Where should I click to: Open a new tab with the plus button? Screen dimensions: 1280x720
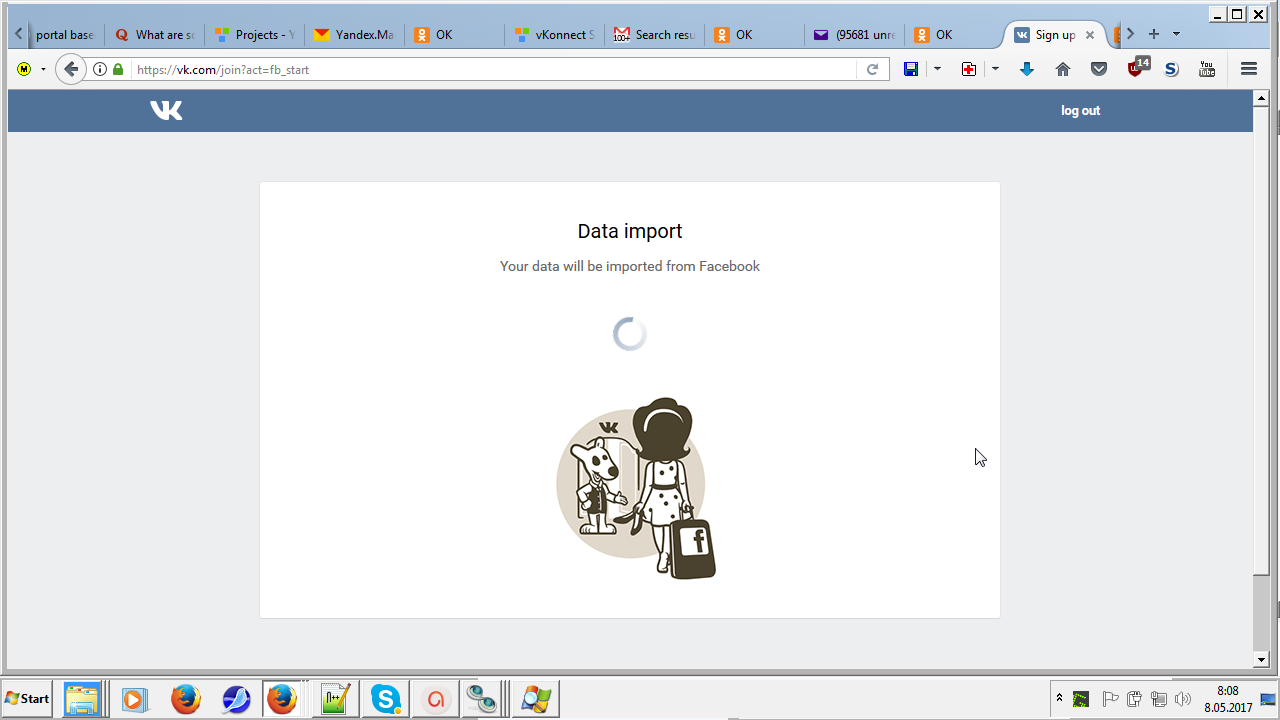pos(1153,34)
